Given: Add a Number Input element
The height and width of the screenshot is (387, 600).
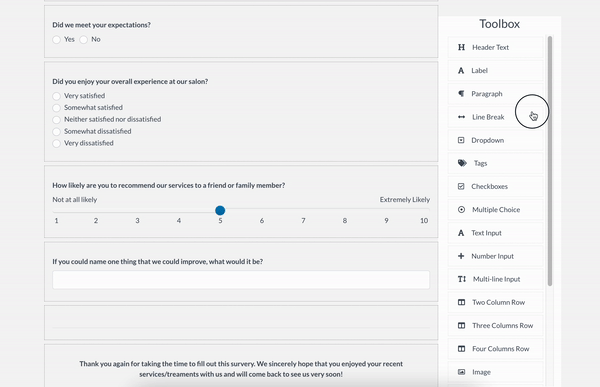Looking at the screenshot, I should (496, 256).
